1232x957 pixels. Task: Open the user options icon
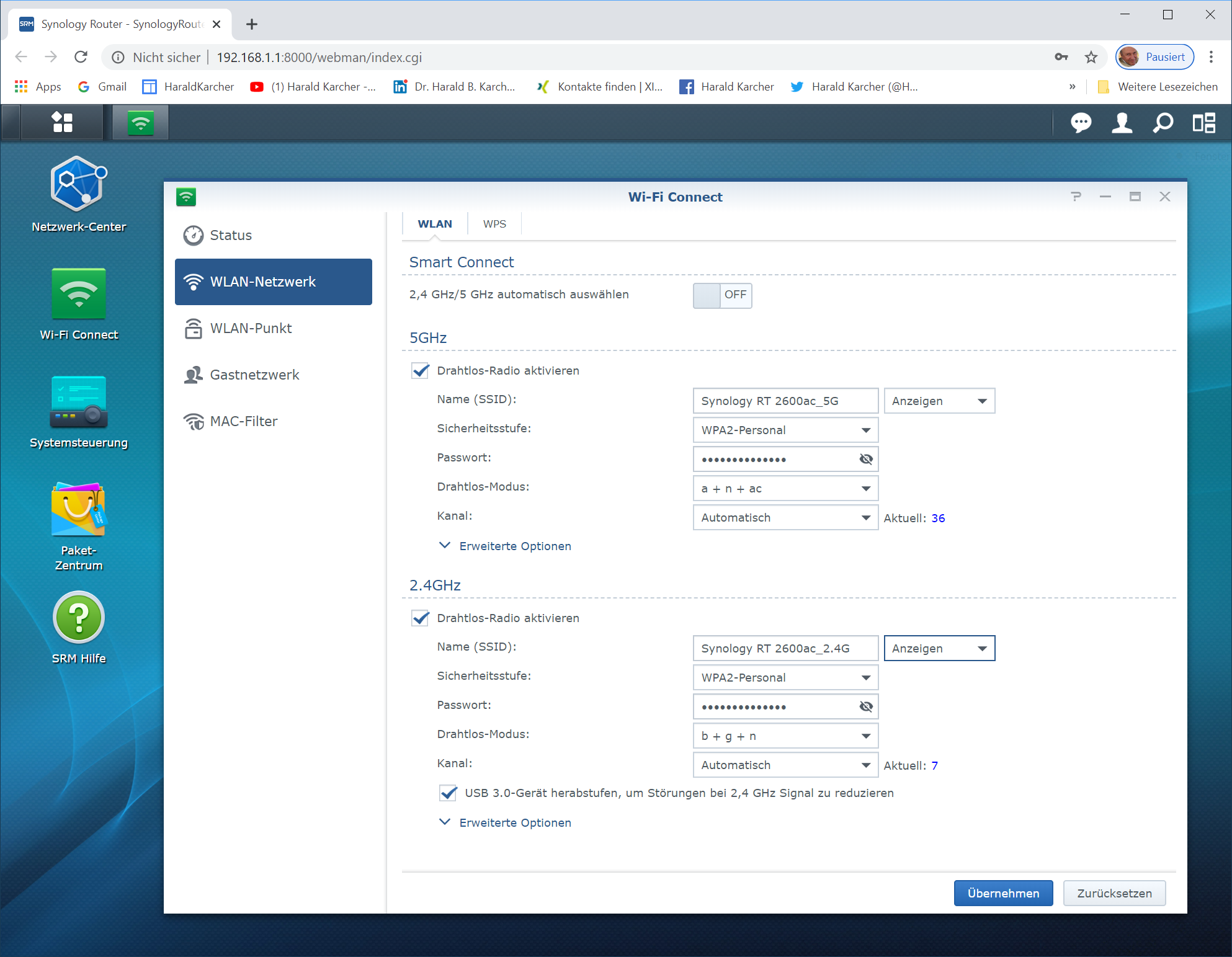point(1122,122)
